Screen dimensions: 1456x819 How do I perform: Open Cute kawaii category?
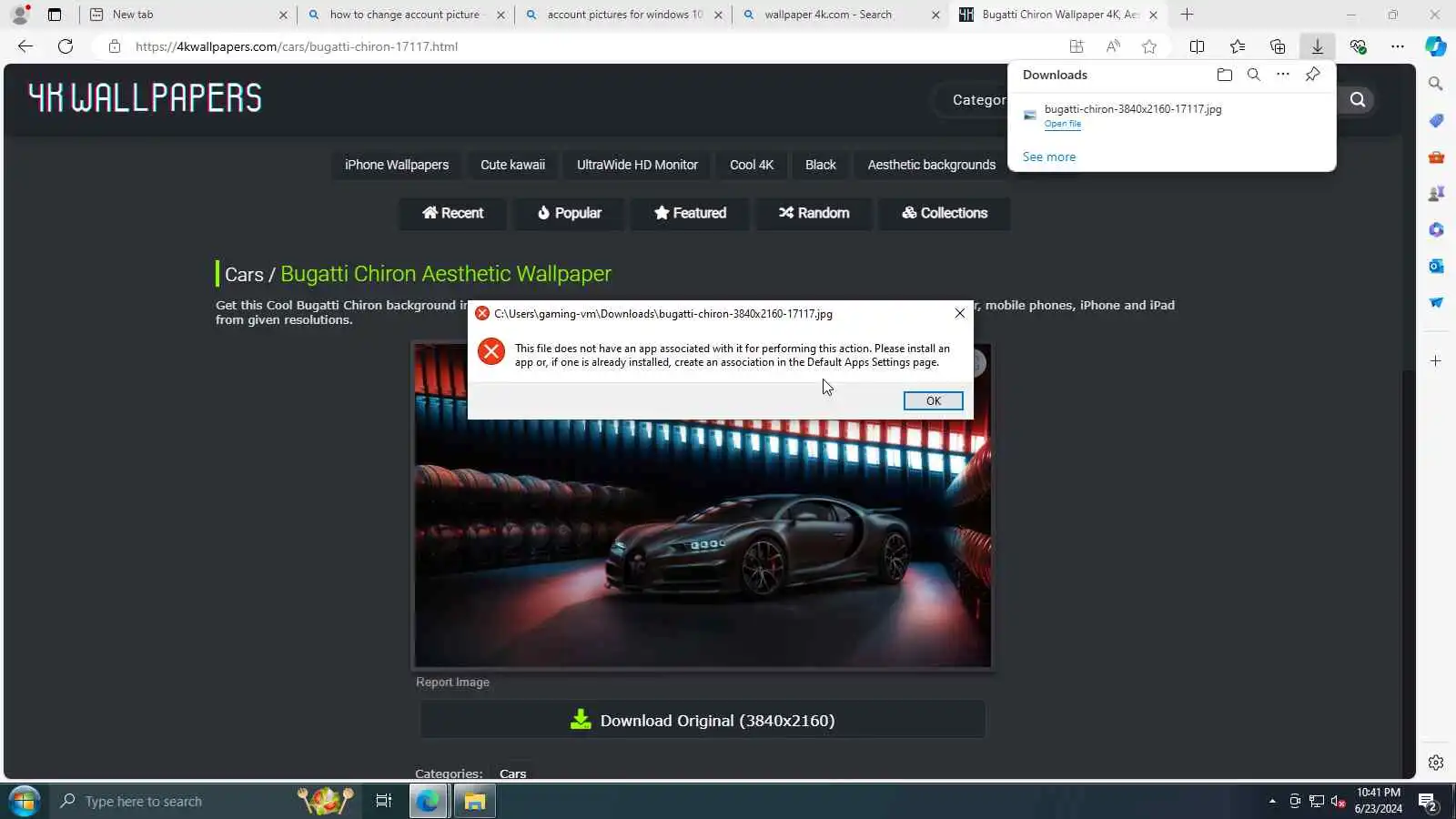[513, 165]
